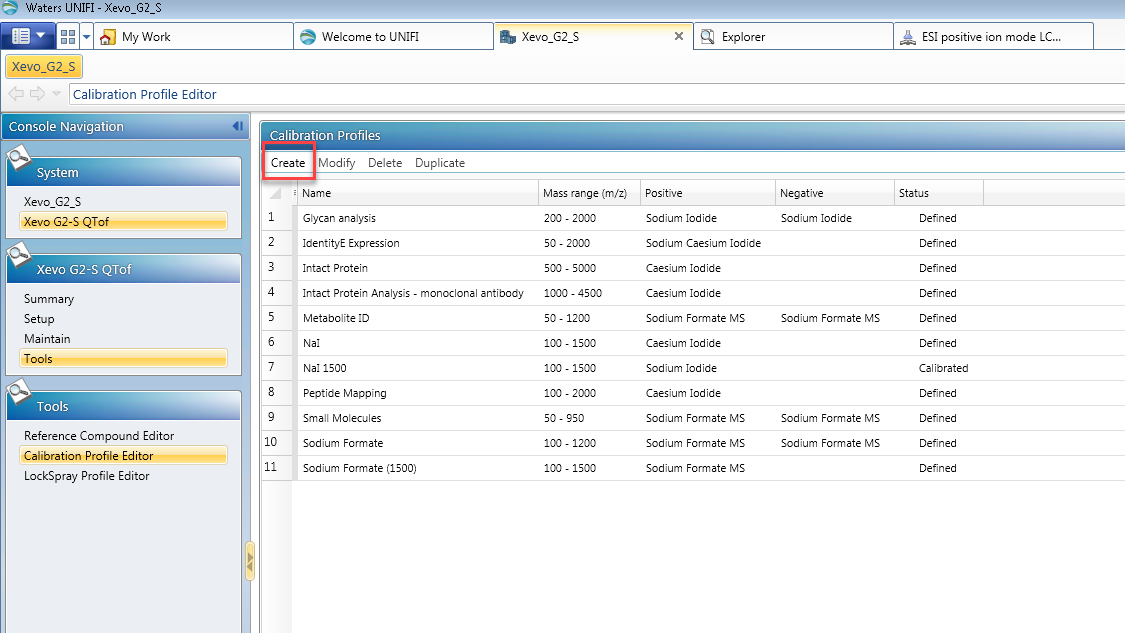
Task: Open Setup in navigation
Action: [39, 319]
